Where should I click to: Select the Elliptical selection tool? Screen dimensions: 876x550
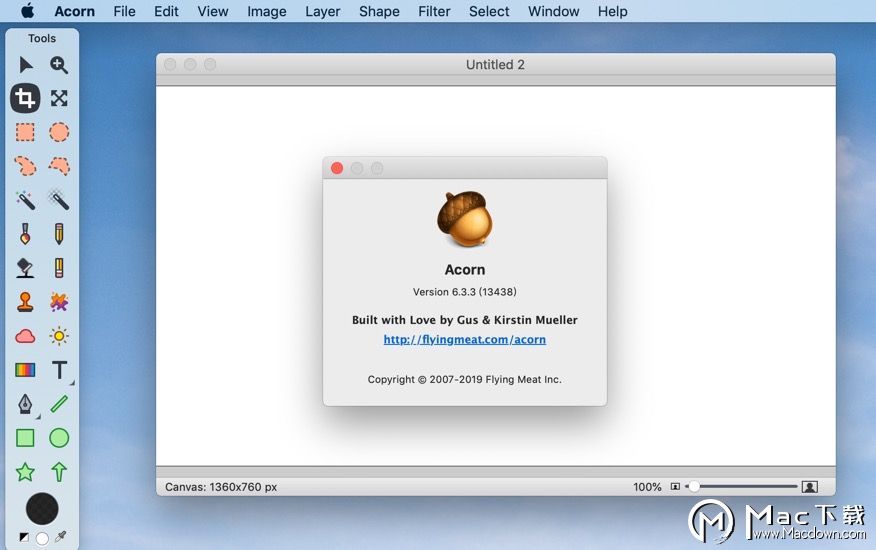coord(59,132)
